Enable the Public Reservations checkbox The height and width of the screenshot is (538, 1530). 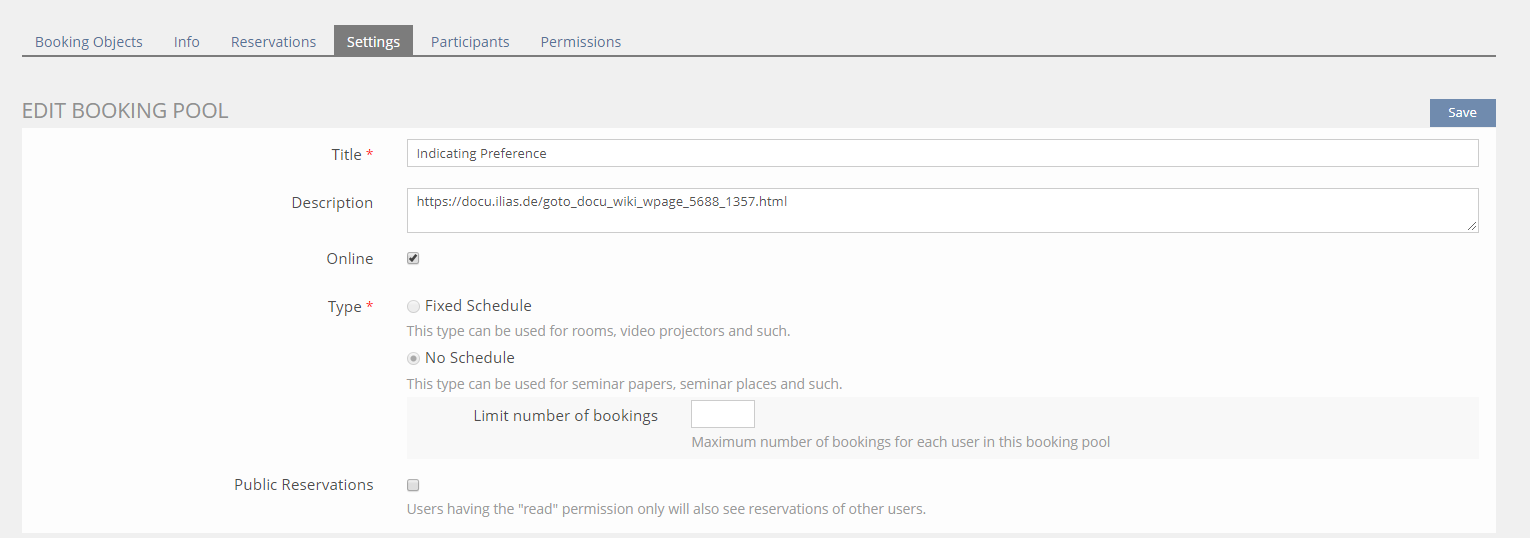(413, 485)
